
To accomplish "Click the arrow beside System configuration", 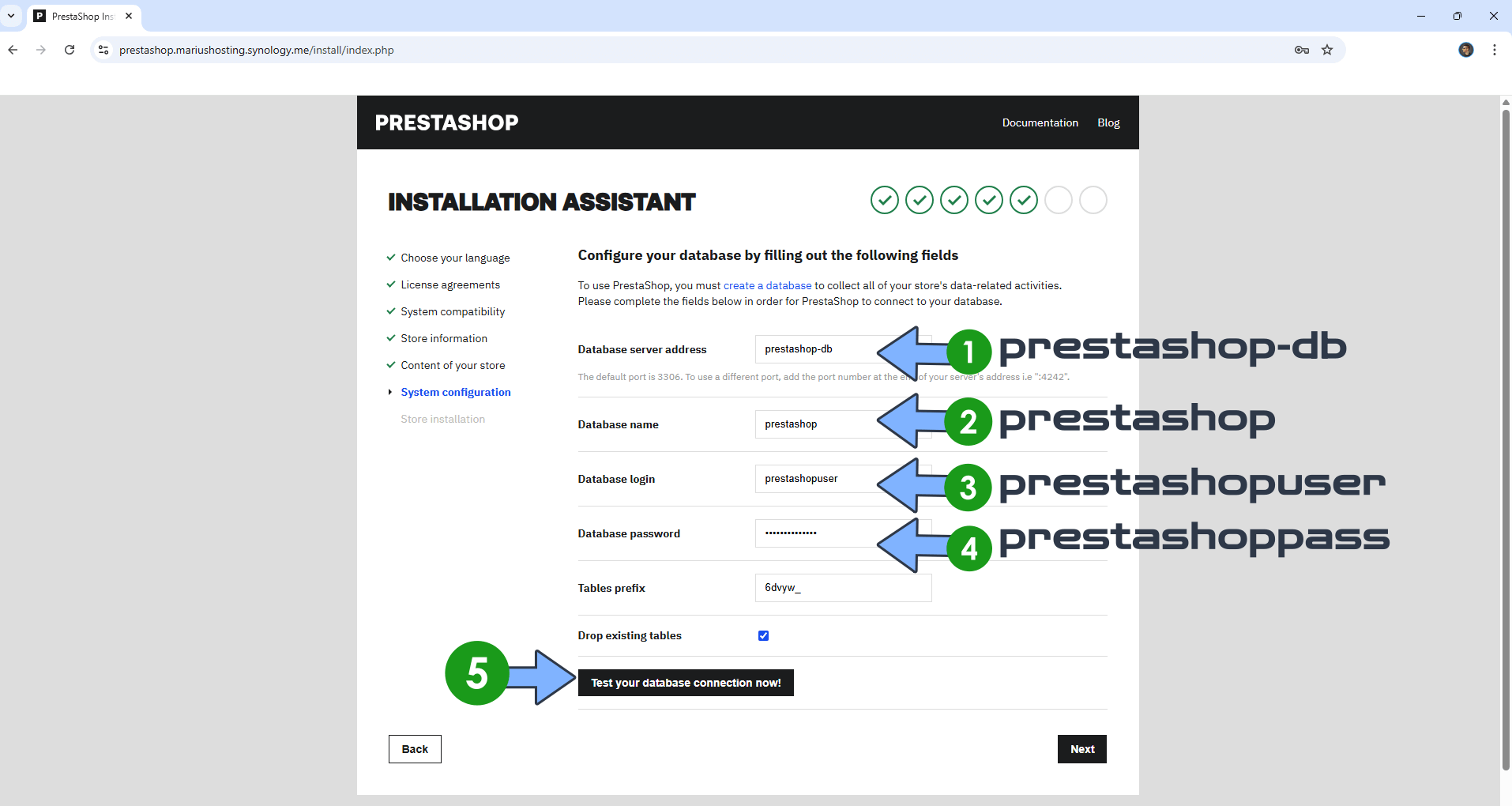I will point(389,392).
